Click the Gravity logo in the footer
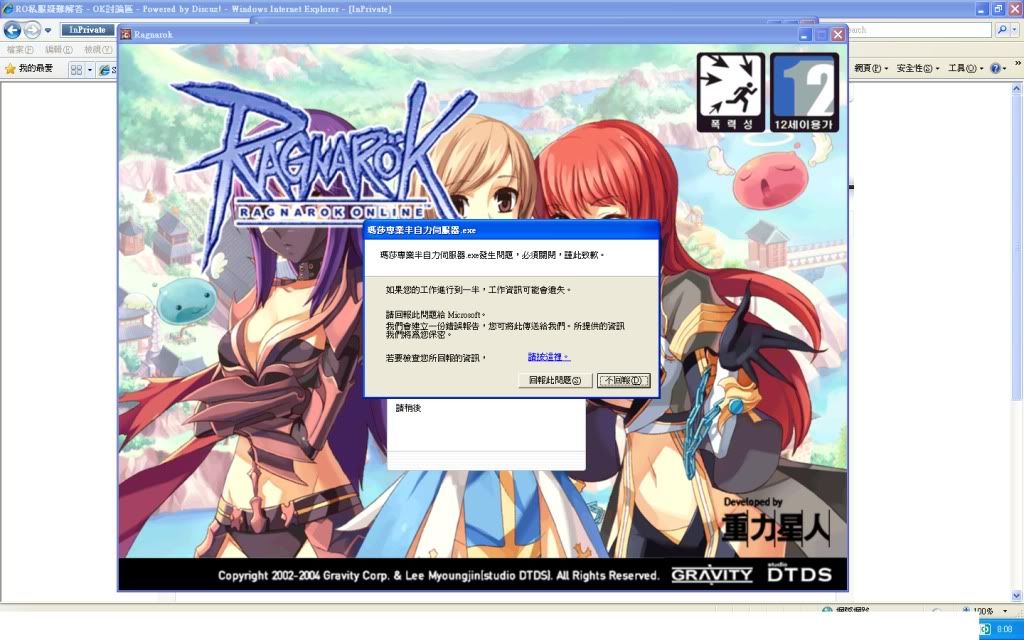The image size is (1024, 640). click(x=712, y=575)
